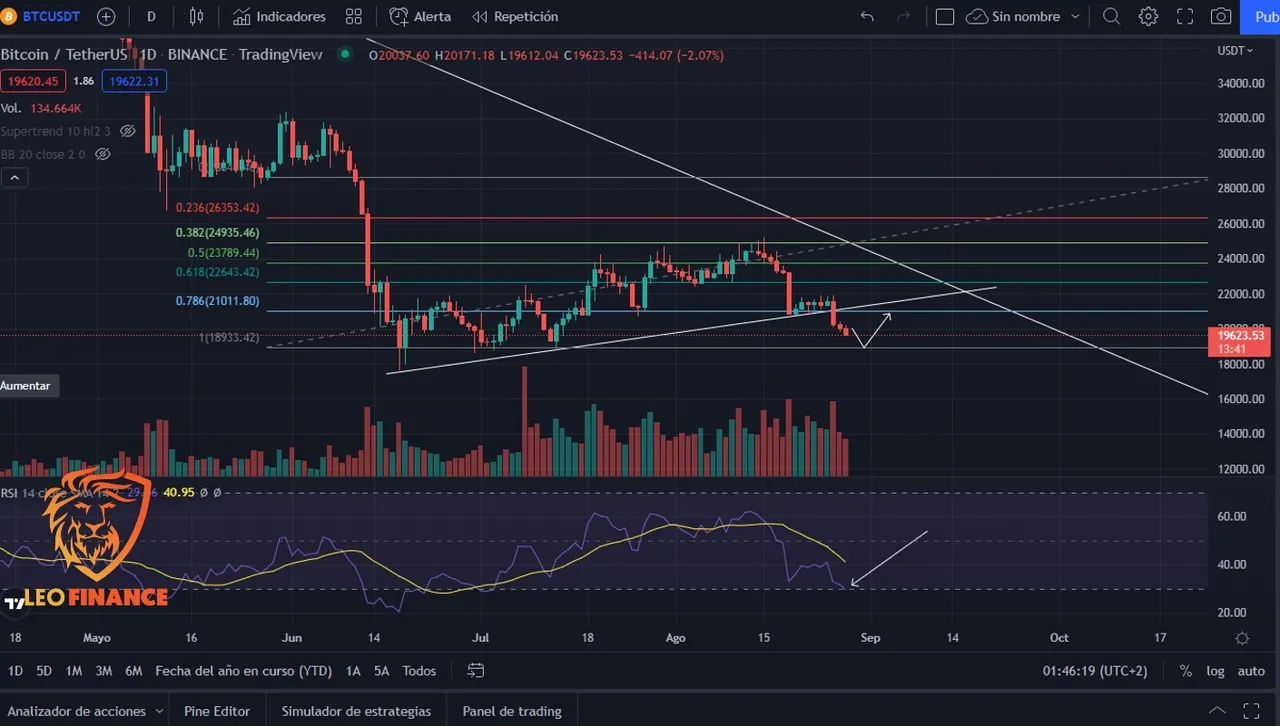Open the BTCUSDT symbol search
This screenshot has width=1280, height=726.
[x=43, y=17]
